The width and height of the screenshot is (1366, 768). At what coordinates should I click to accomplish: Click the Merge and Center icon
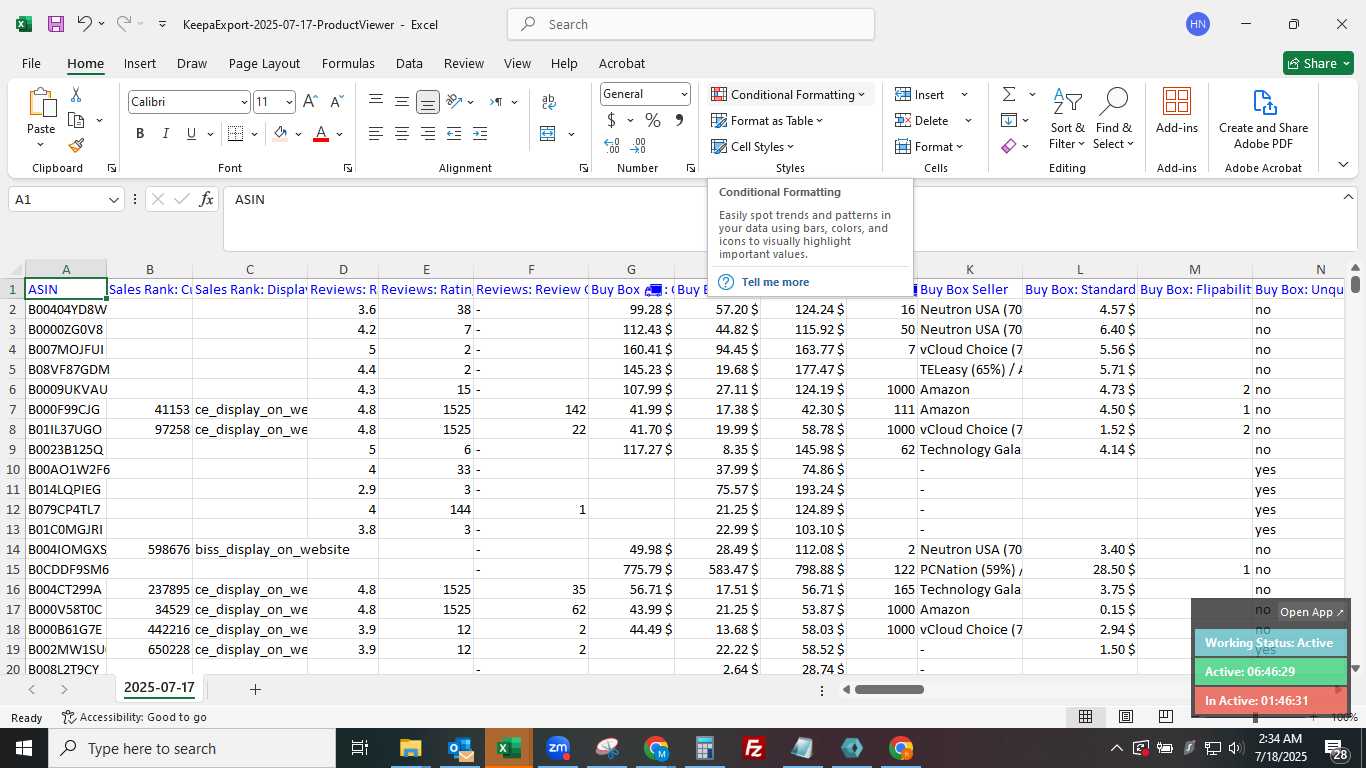click(548, 134)
